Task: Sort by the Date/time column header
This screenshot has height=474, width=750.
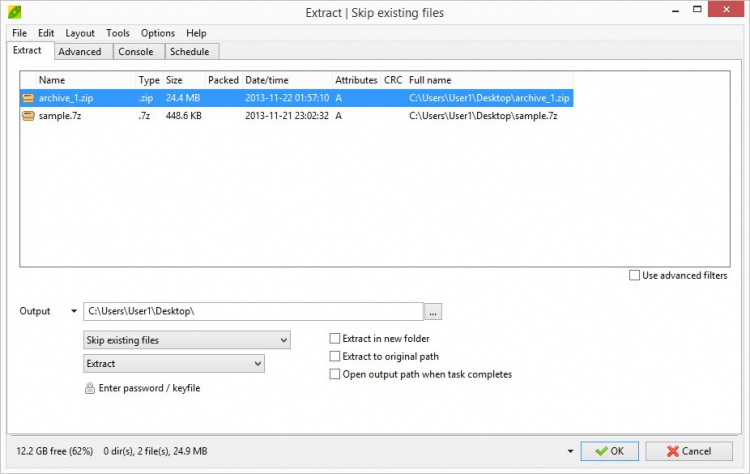Action: tap(287, 80)
